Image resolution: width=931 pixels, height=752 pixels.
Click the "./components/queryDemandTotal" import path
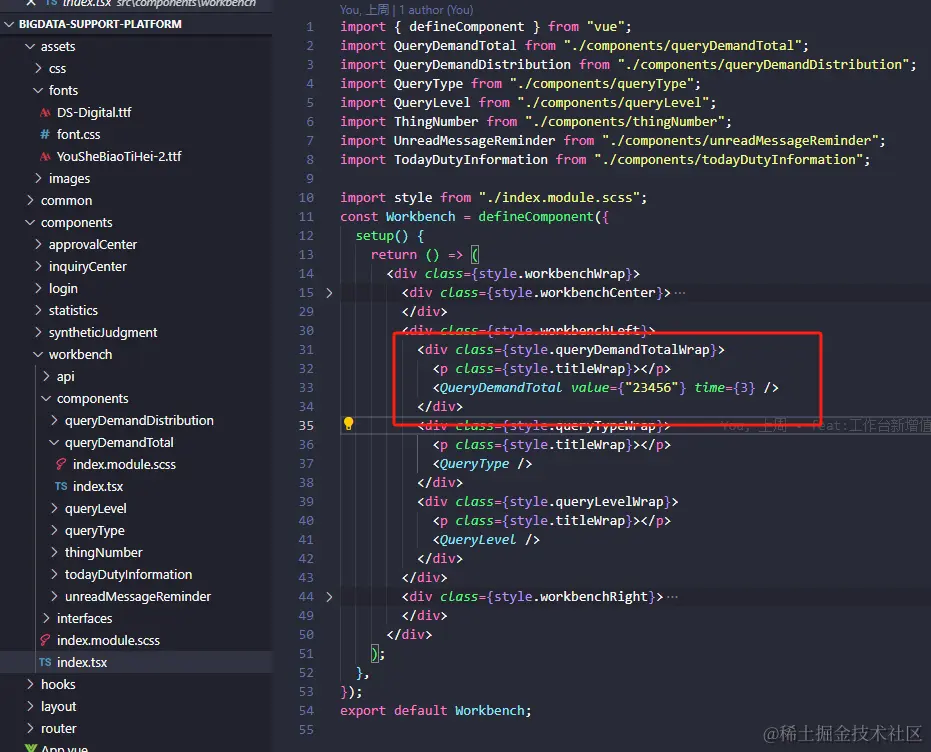point(682,46)
